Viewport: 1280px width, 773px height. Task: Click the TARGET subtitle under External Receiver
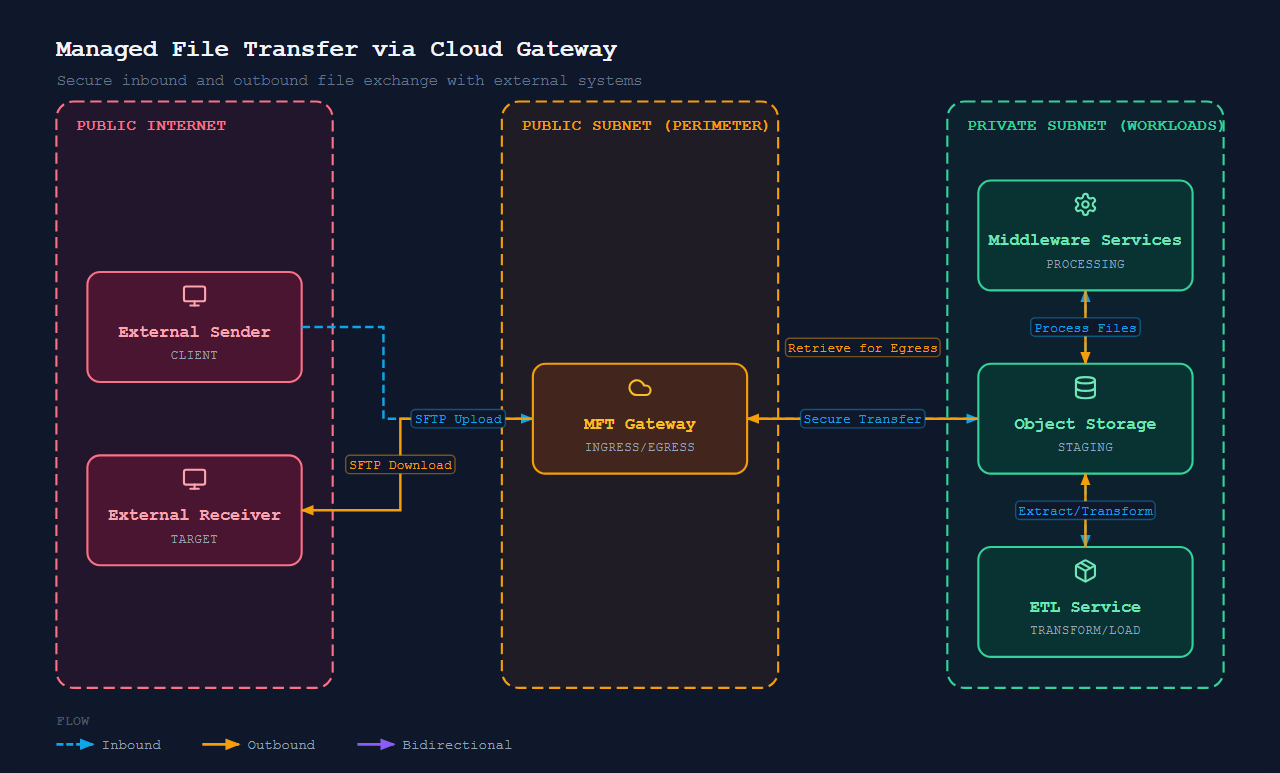(194, 539)
